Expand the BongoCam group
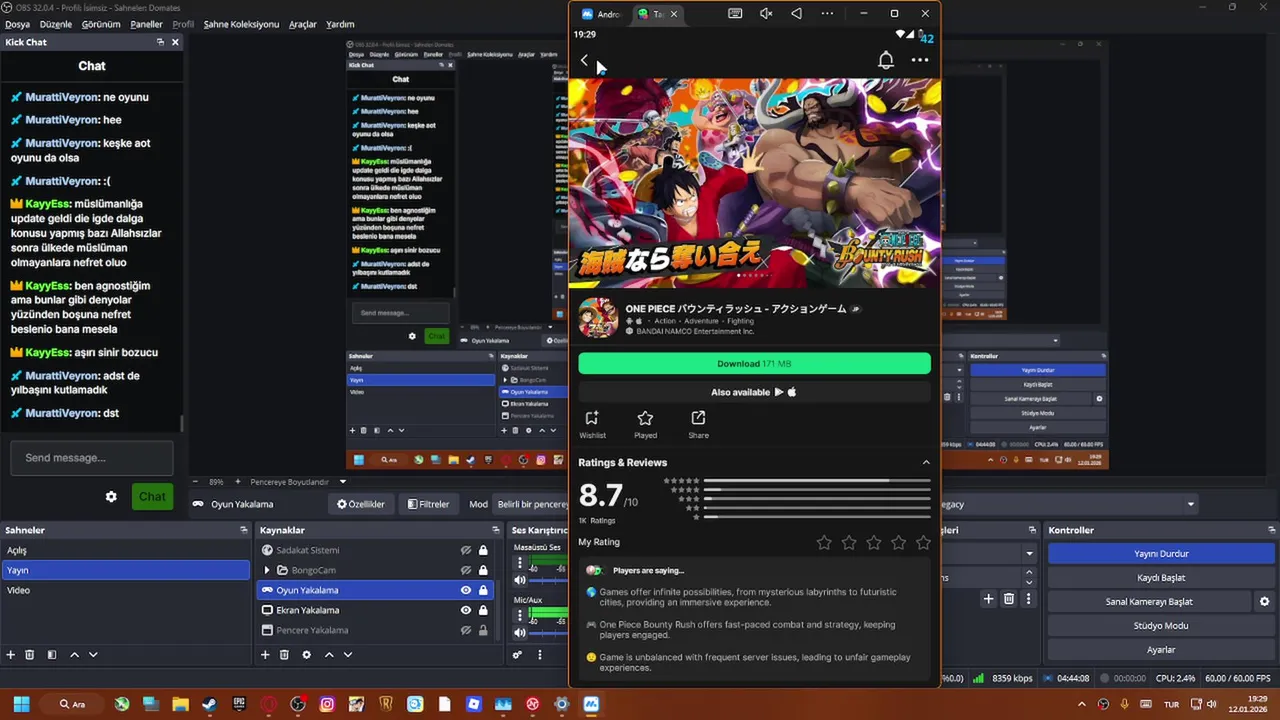 coord(266,570)
